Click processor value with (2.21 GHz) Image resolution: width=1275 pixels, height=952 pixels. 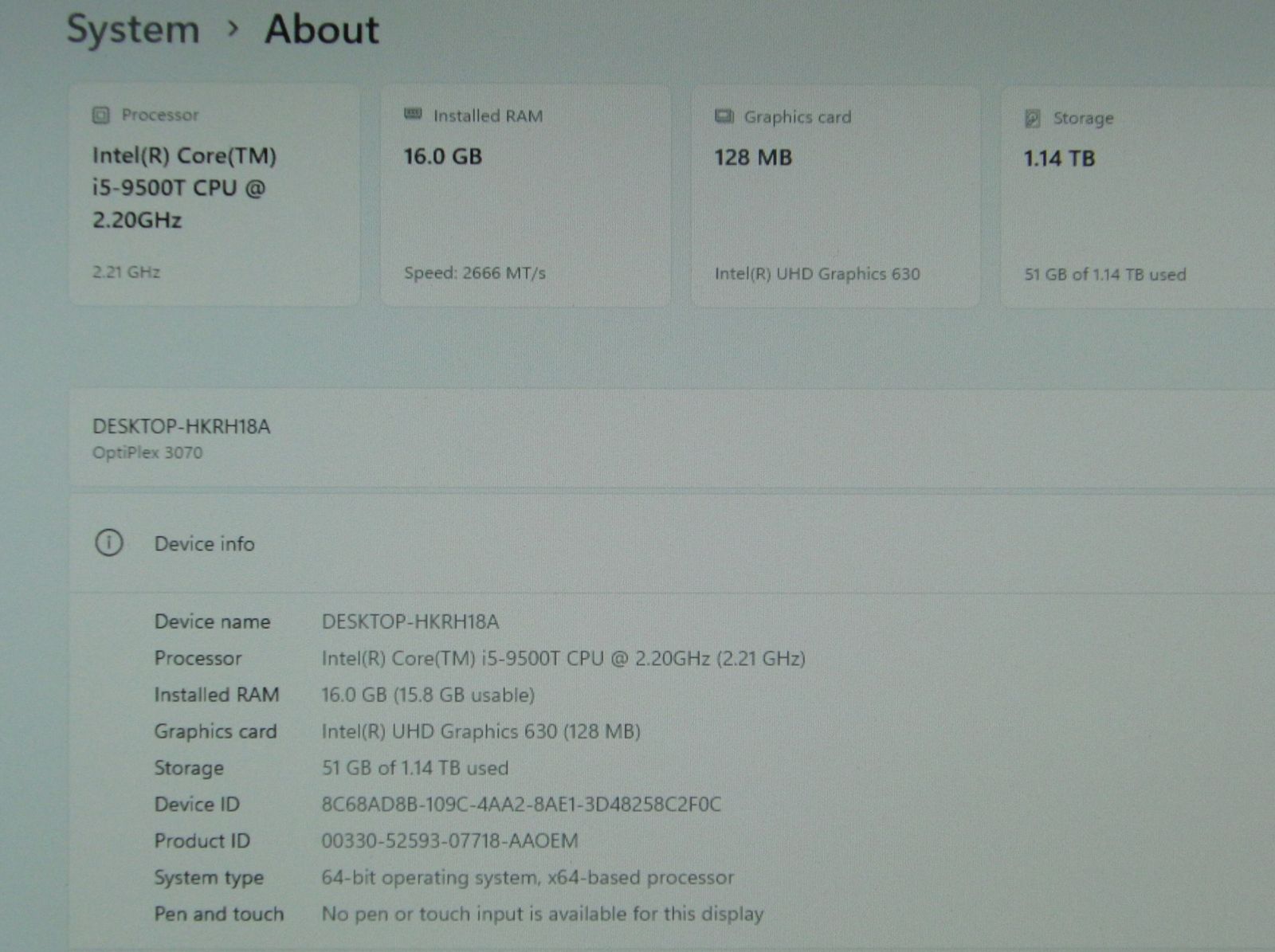pyautogui.click(x=563, y=658)
